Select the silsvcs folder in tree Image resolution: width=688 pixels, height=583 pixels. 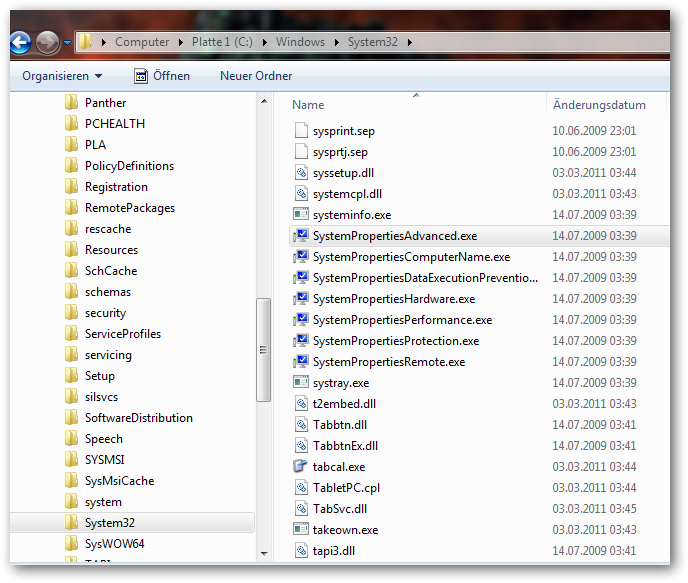[101, 397]
